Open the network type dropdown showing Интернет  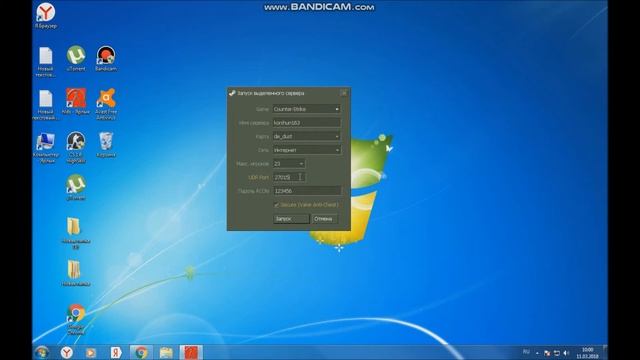coord(307,150)
